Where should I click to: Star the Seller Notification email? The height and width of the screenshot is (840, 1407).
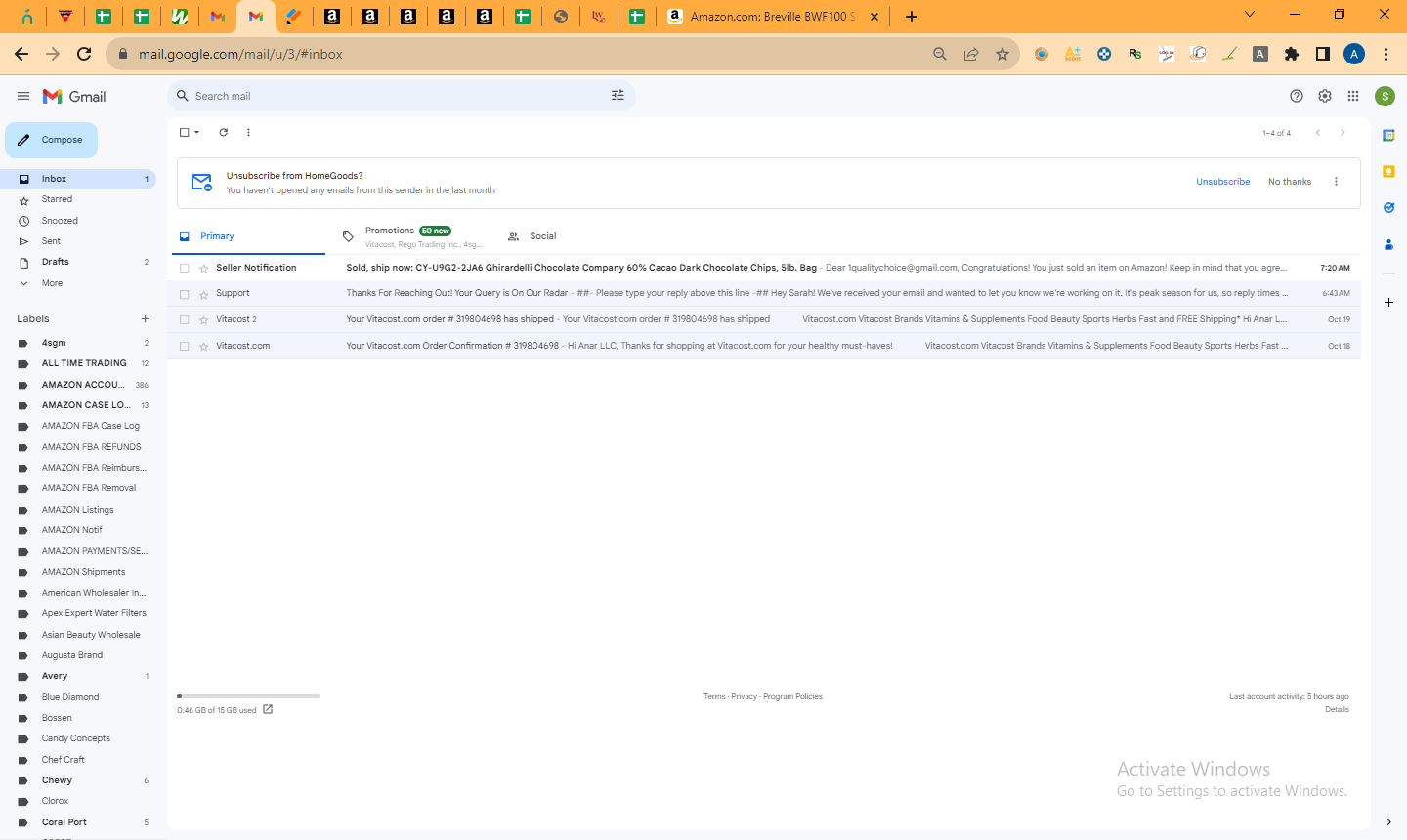(x=204, y=268)
